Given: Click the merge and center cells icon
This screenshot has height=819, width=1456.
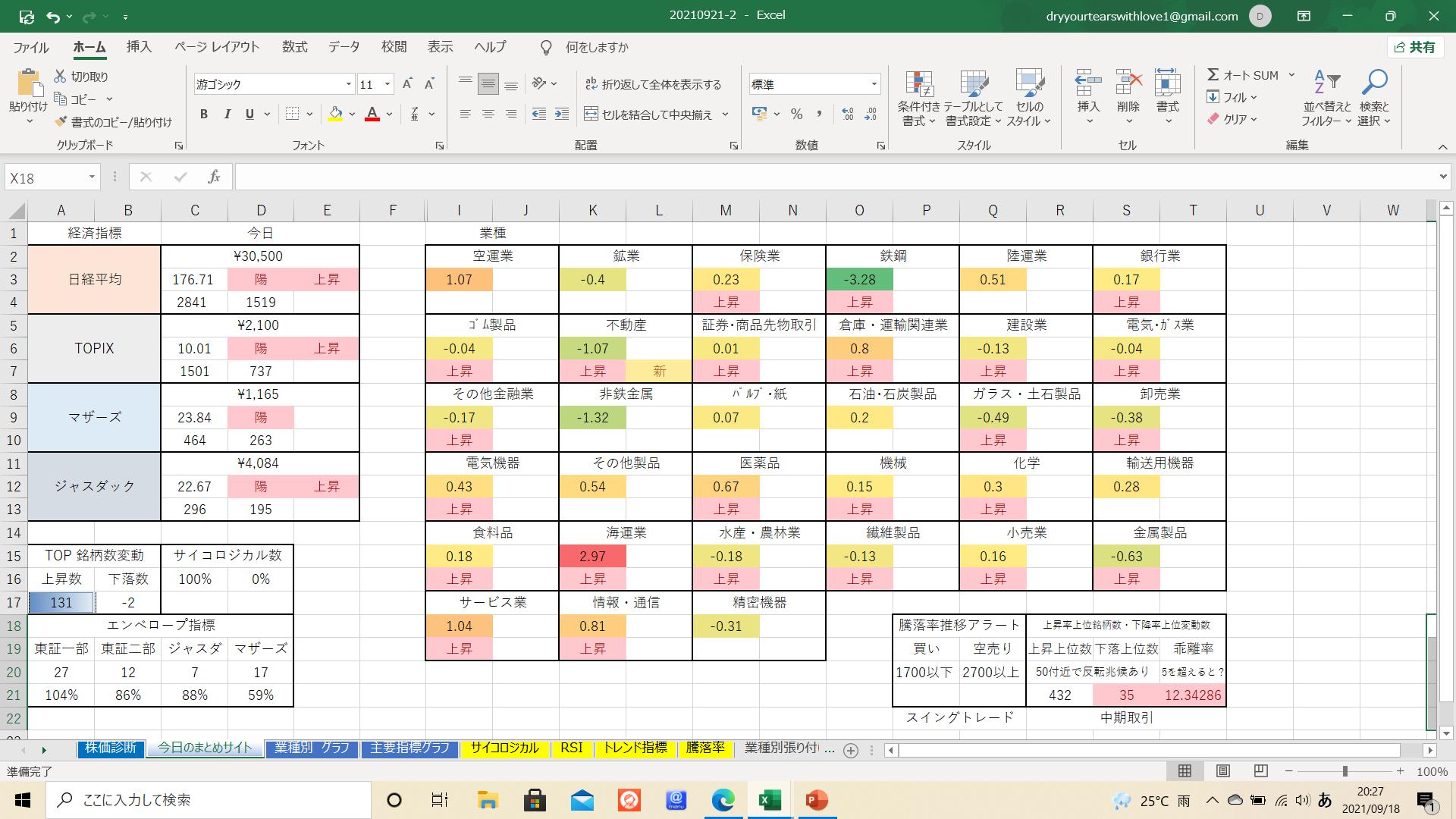Looking at the screenshot, I should [x=591, y=115].
